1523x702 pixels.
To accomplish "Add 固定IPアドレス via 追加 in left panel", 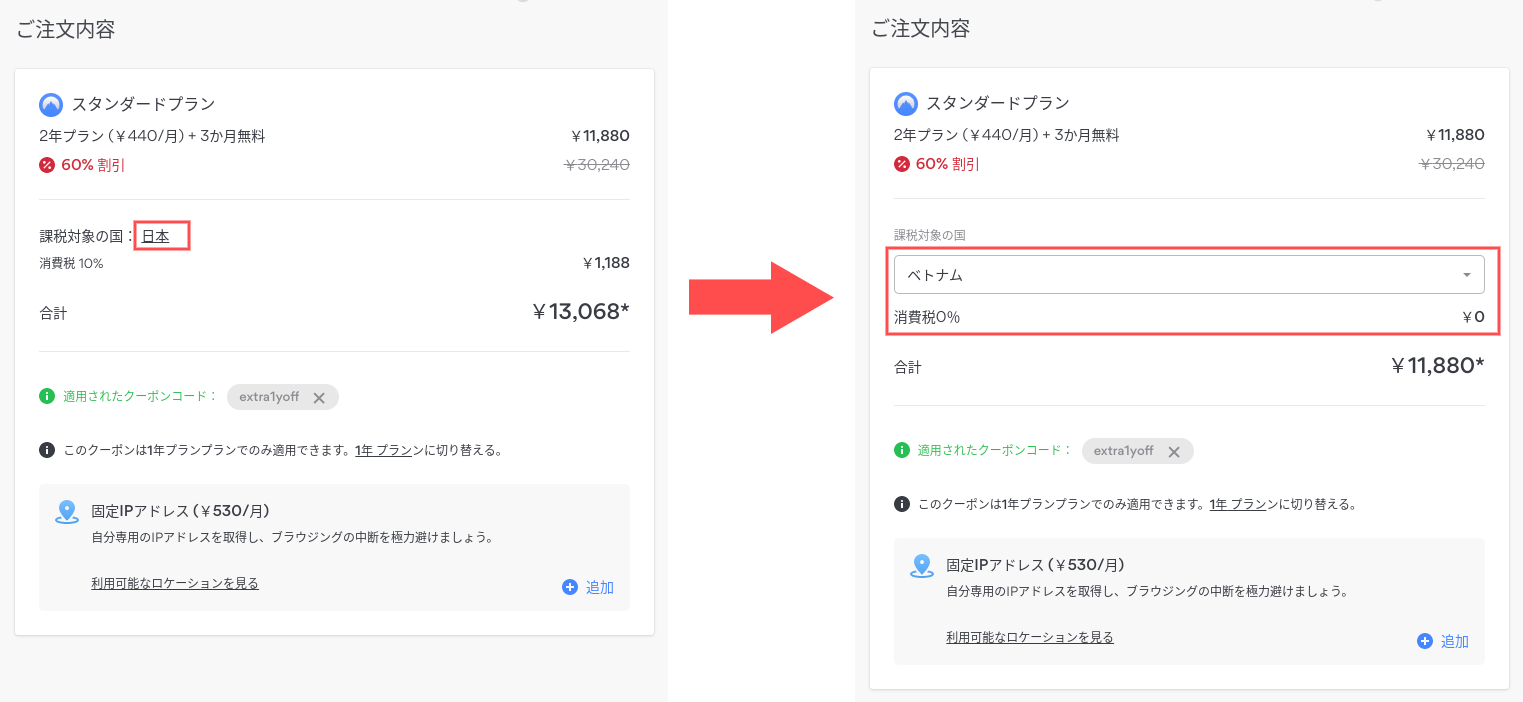I will coord(588,587).
